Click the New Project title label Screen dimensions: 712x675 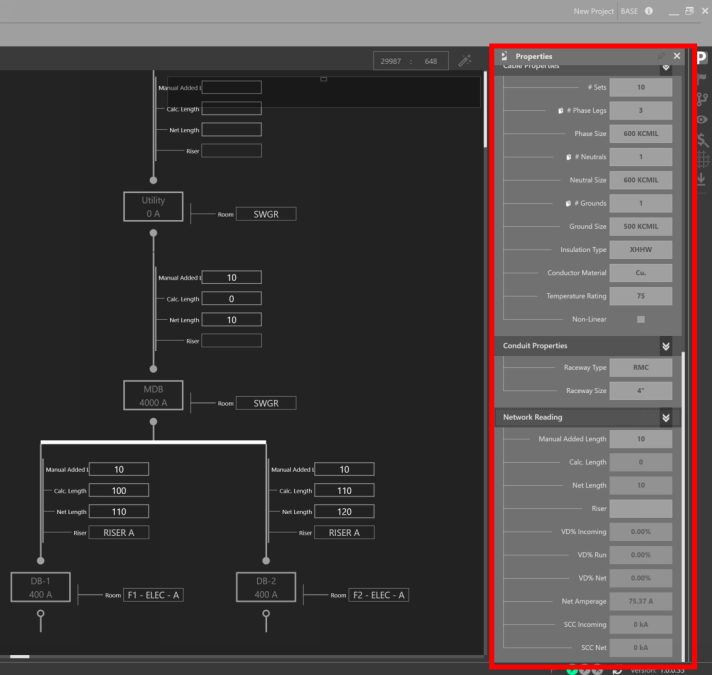[593, 11]
